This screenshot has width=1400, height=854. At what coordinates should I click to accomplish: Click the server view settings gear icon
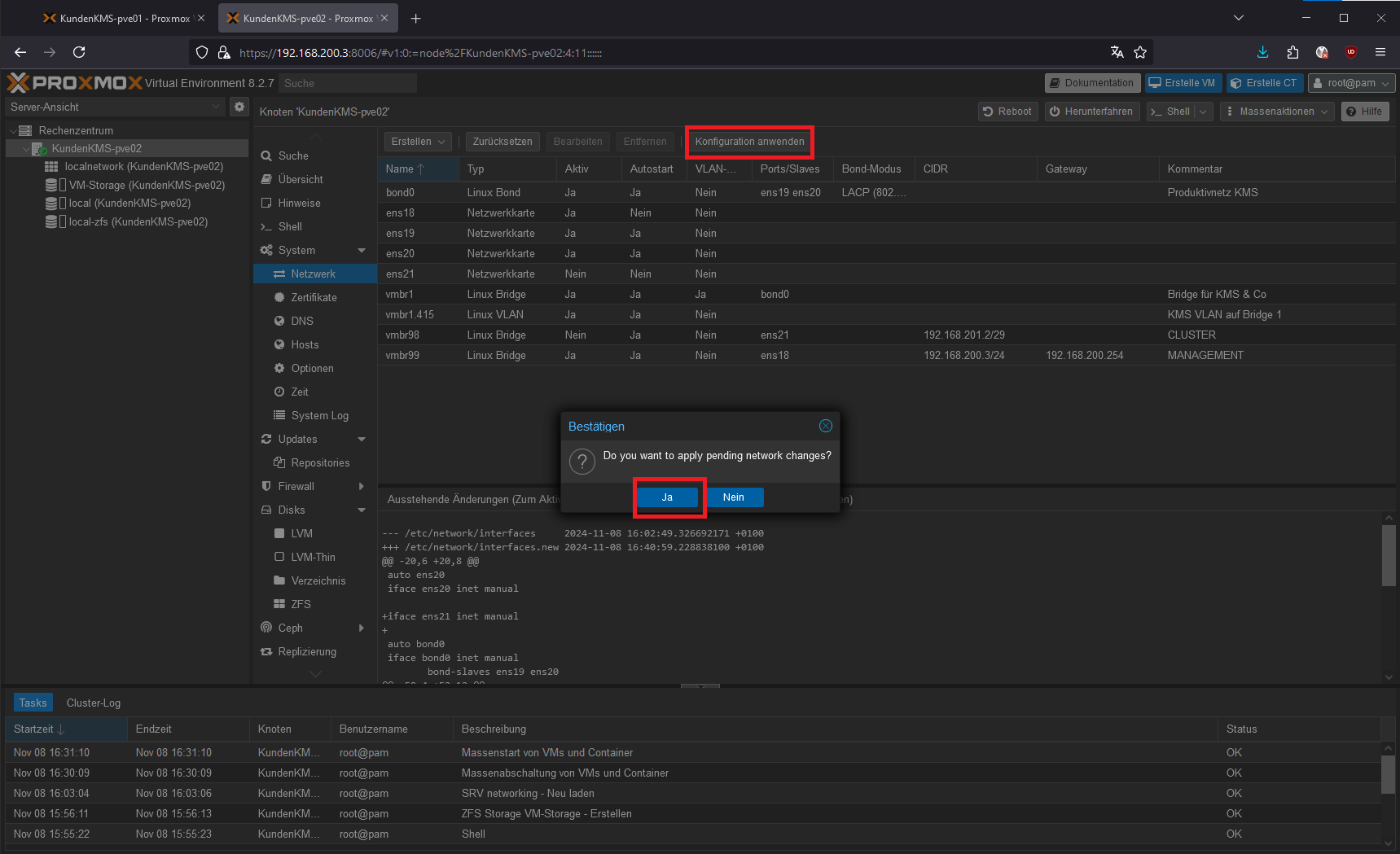[x=239, y=107]
